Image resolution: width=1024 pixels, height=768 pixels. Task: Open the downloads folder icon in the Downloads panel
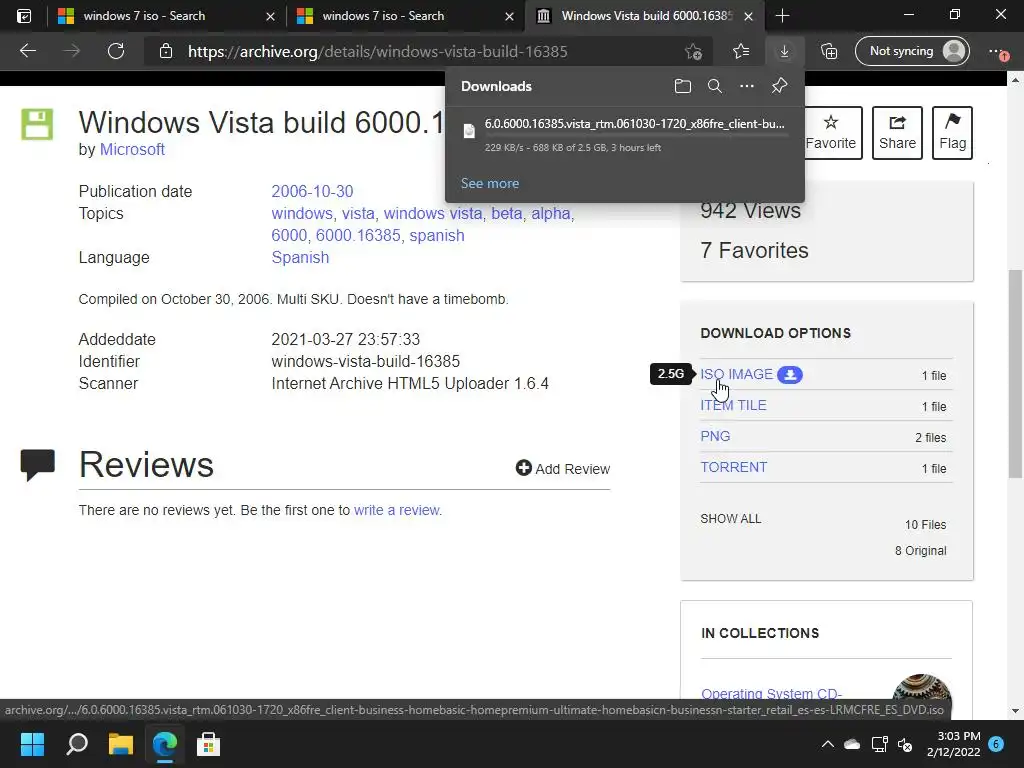point(682,86)
